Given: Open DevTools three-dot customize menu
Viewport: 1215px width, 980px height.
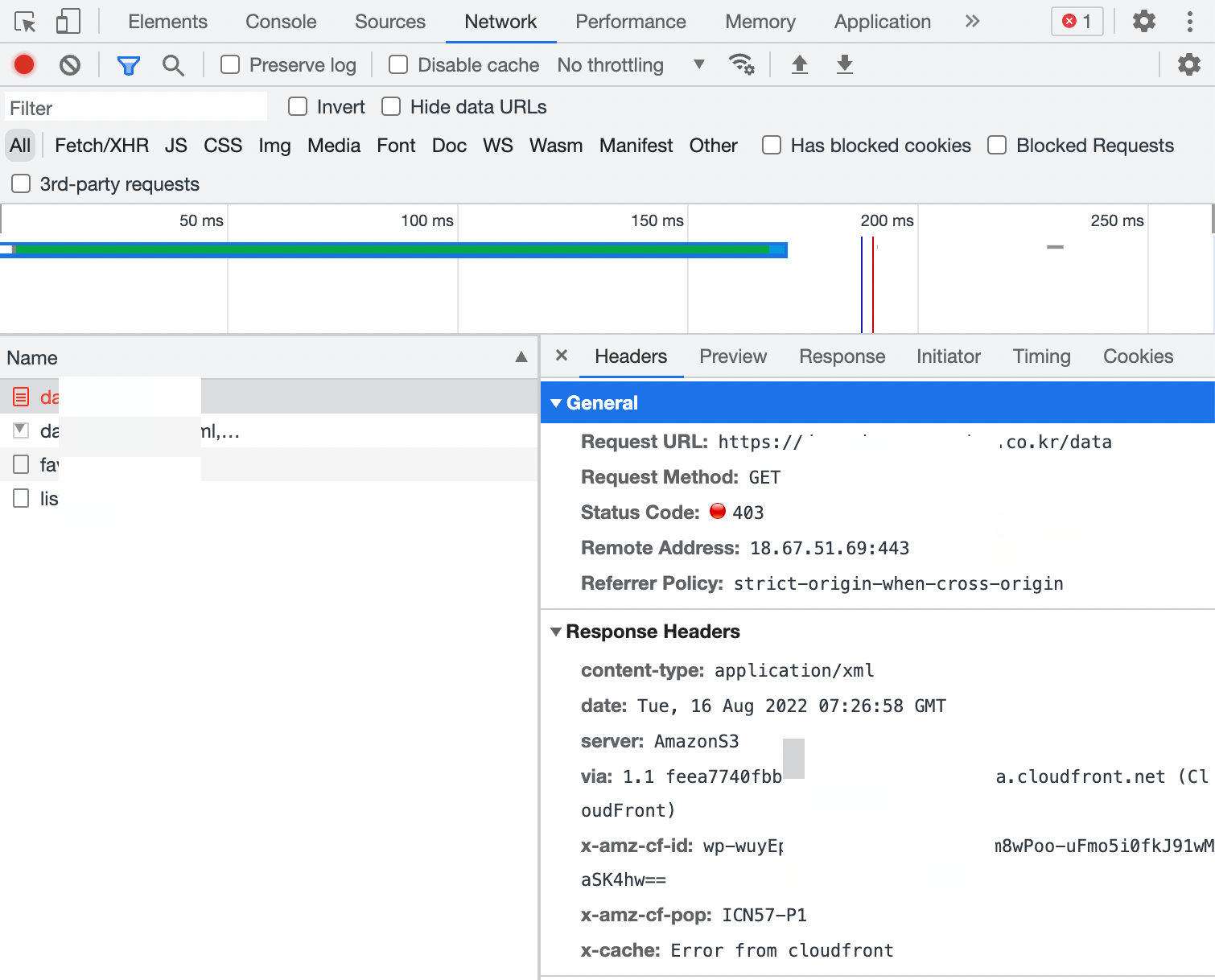Looking at the screenshot, I should (x=1189, y=22).
